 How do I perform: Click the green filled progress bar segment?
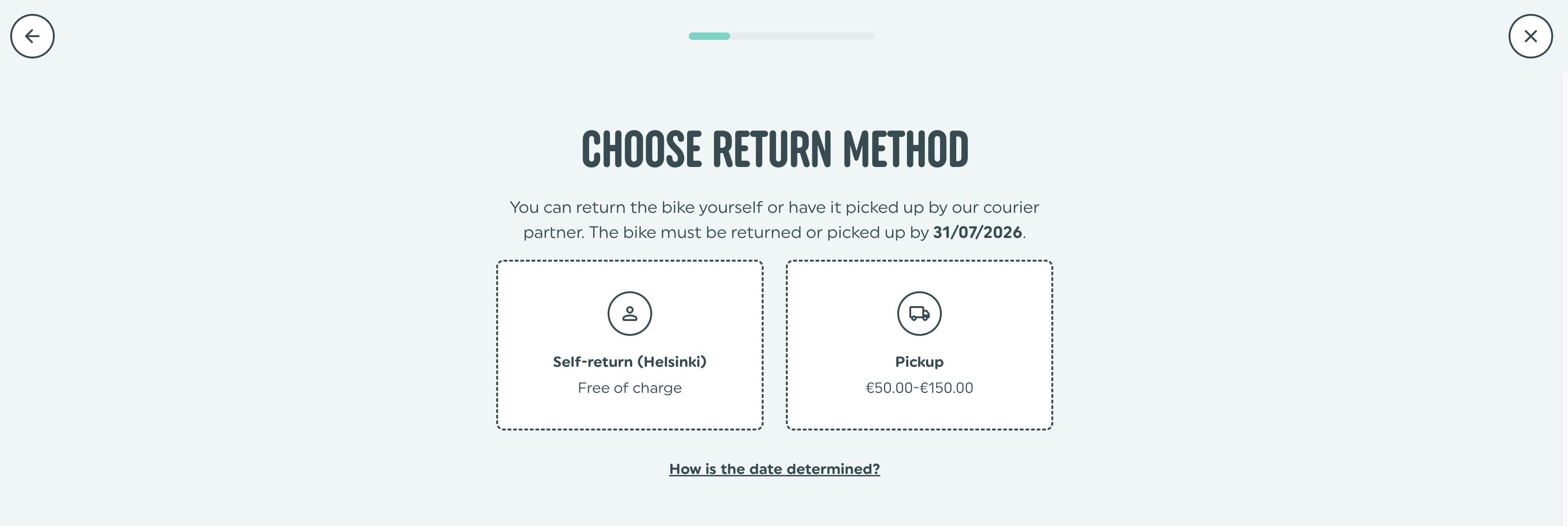pyautogui.click(x=709, y=37)
